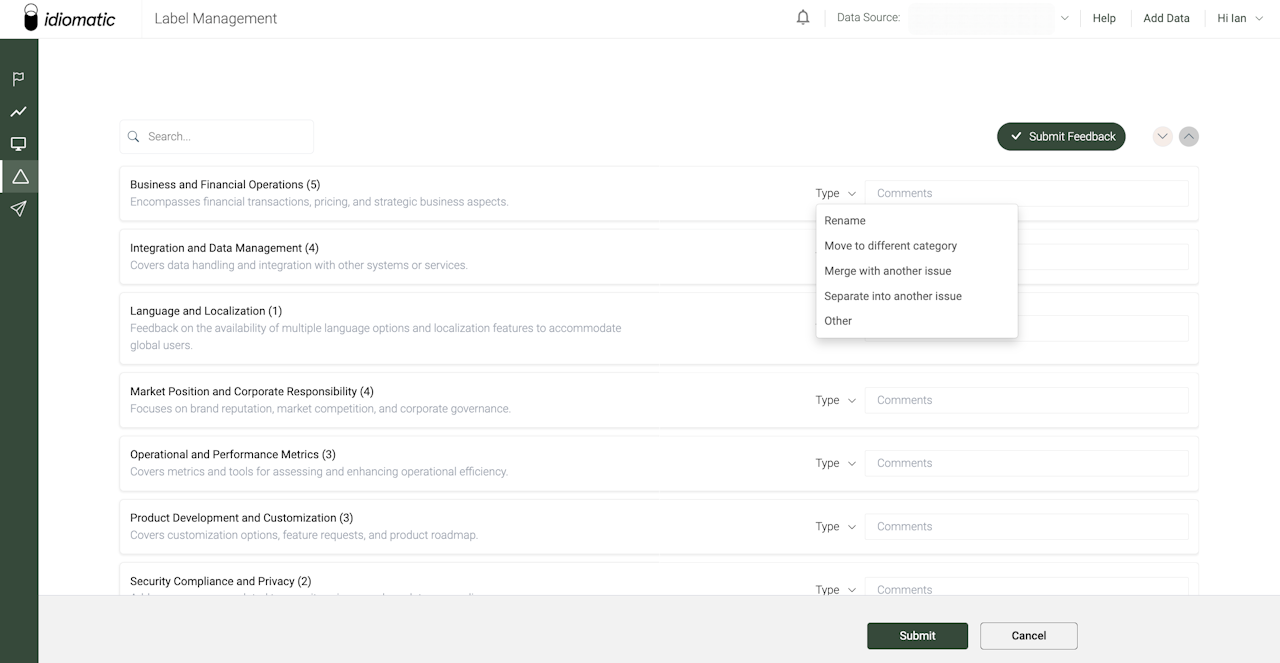Open the monitor icon in sidebar

(x=19, y=144)
